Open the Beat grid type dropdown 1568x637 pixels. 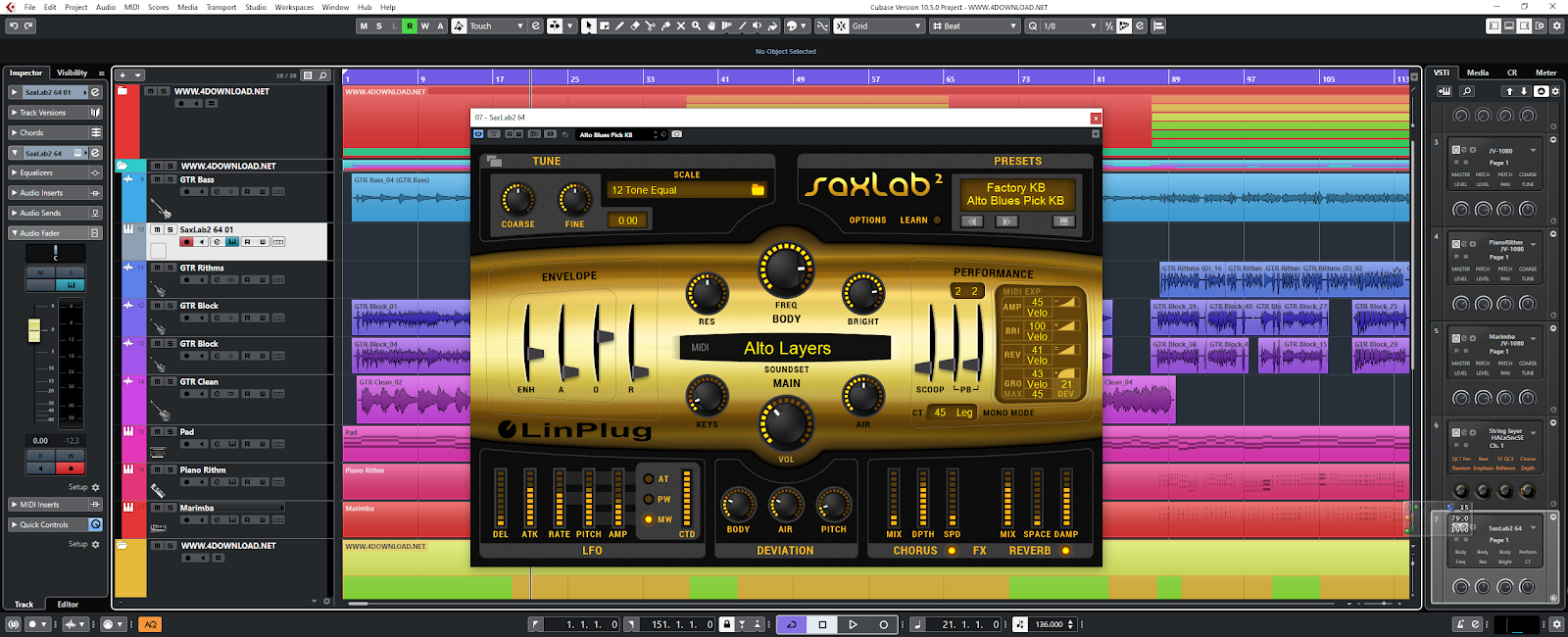(975, 25)
